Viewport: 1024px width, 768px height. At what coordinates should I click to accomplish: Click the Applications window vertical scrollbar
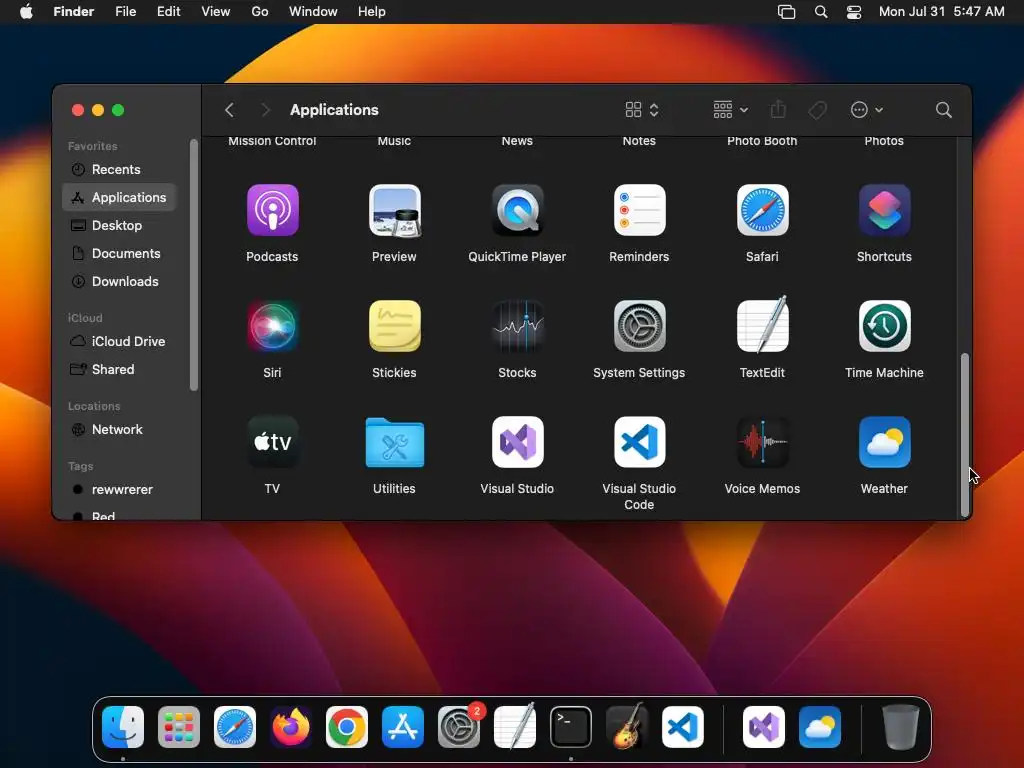click(x=965, y=435)
